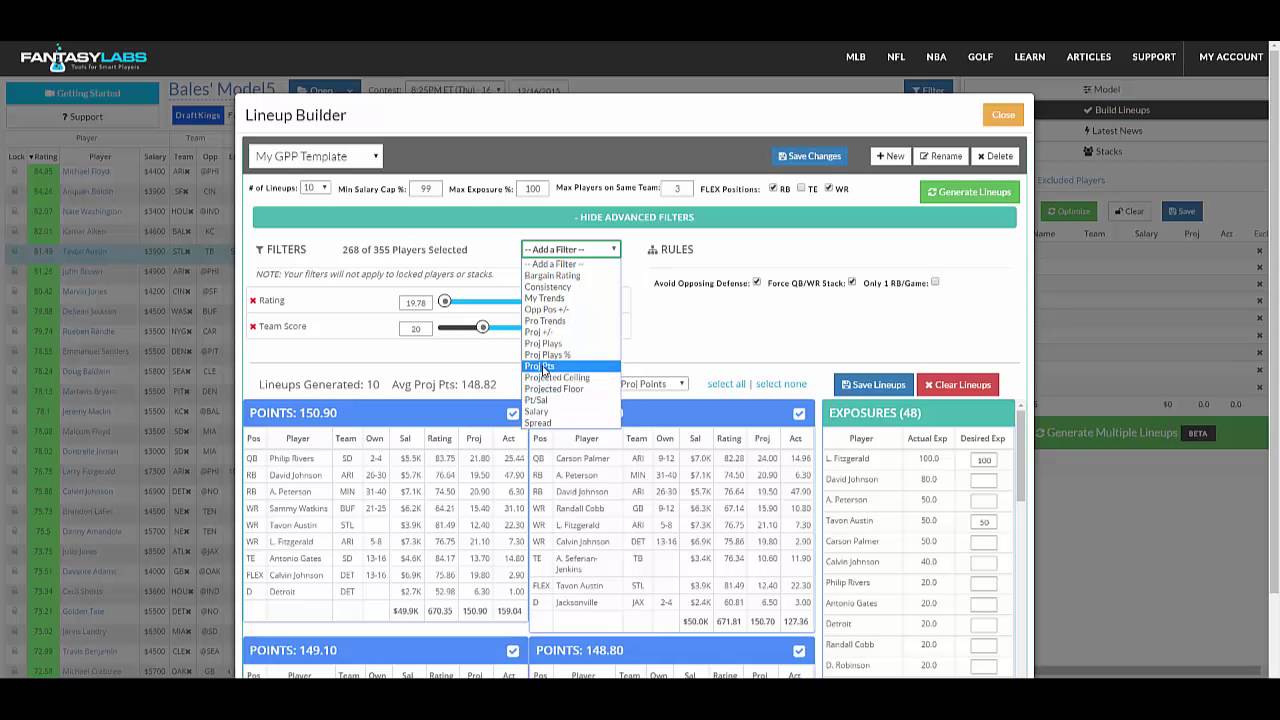Click Tavon Austin desired exposure field

tap(984, 522)
